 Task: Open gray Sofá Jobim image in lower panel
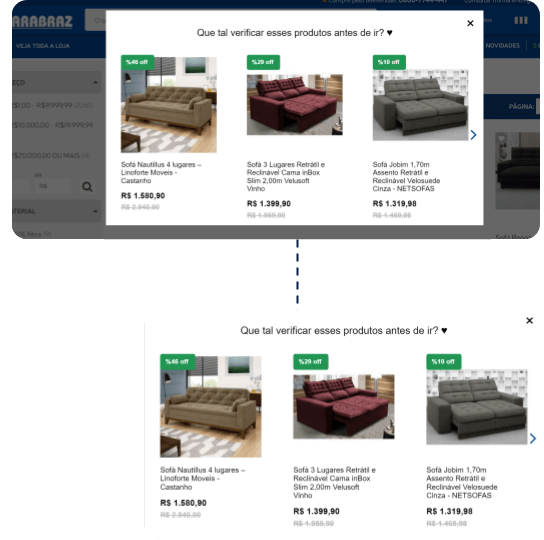(477, 407)
